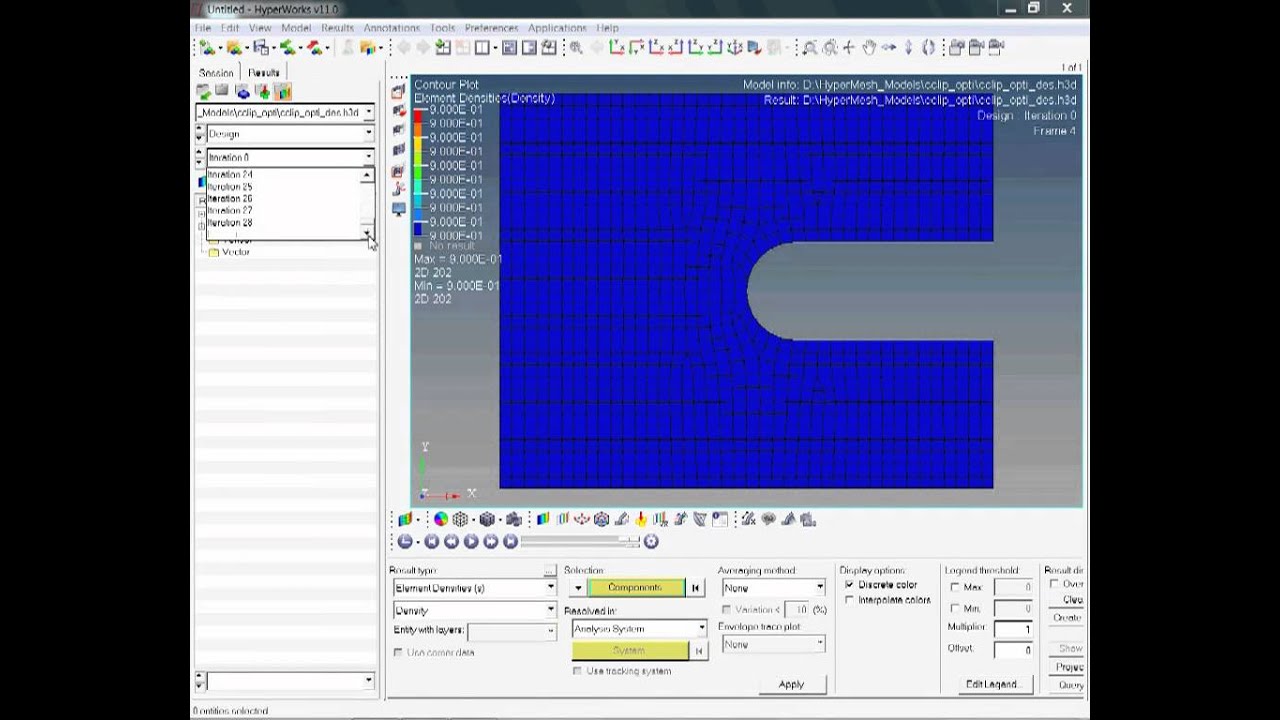
Task: Click the Apply button
Action: point(791,684)
